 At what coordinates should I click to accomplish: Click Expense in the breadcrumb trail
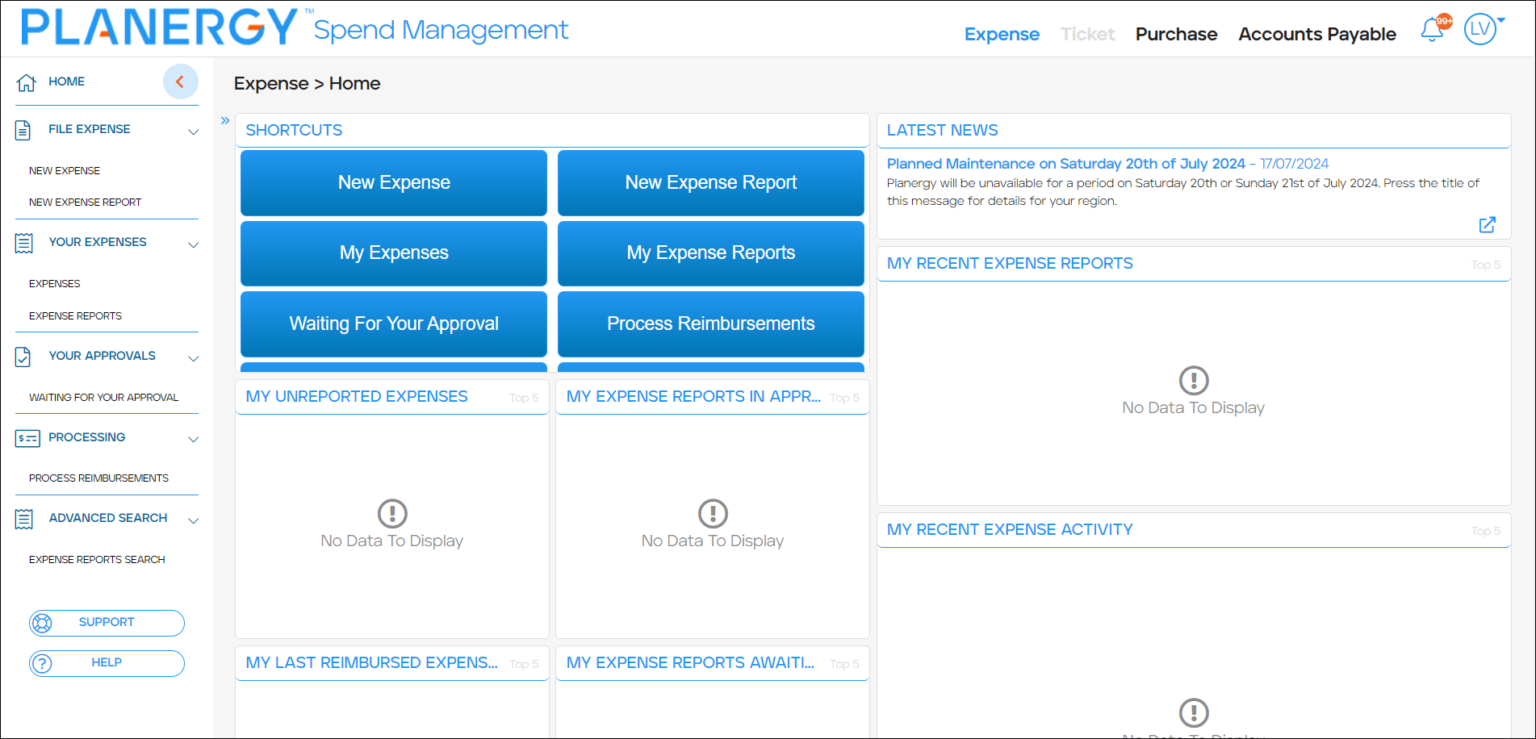click(x=271, y=83)
